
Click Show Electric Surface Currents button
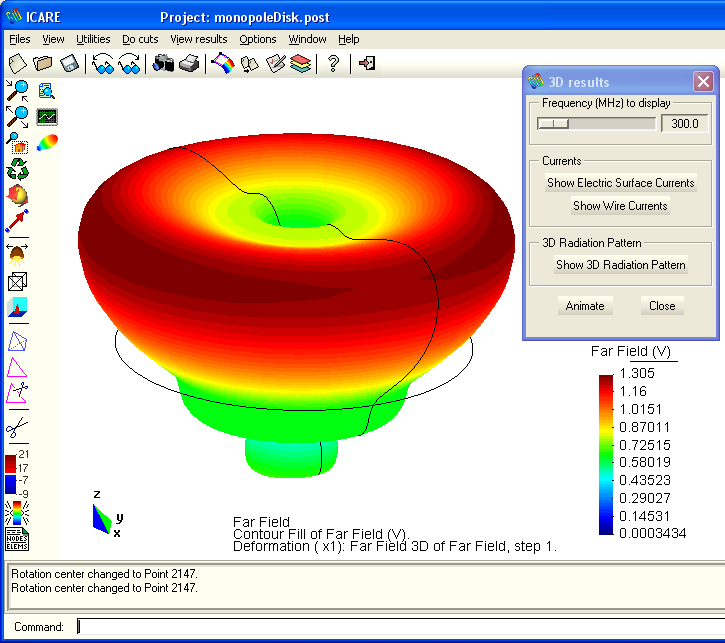[x=621, y=183]
